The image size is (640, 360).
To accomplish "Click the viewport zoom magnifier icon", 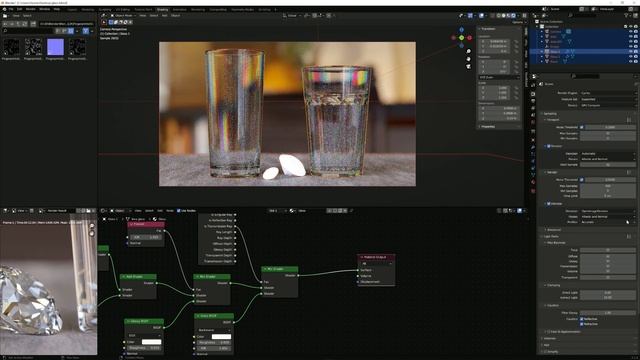I will (469, 51).
